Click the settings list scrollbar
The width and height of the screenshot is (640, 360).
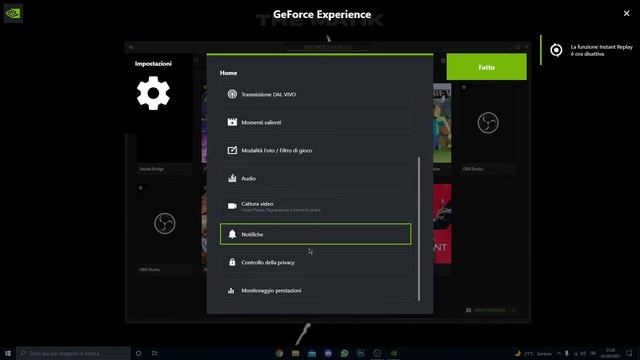coord(419,229)
